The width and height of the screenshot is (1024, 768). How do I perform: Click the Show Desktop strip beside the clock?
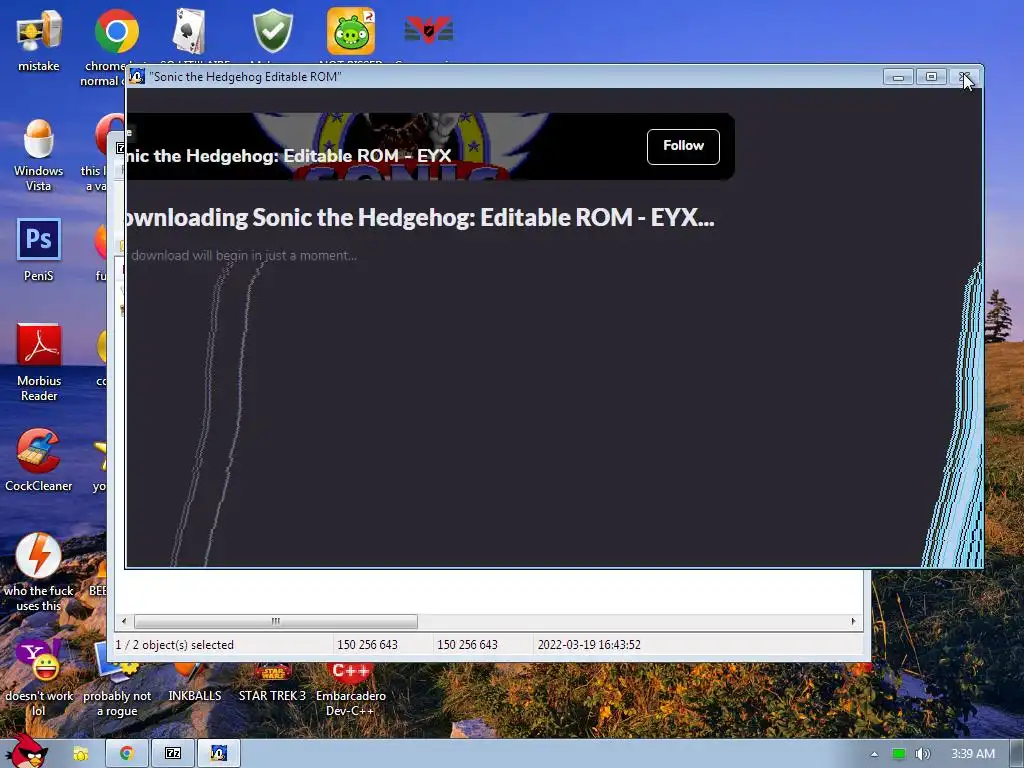pyautogui.click(x=1017, y=754)
